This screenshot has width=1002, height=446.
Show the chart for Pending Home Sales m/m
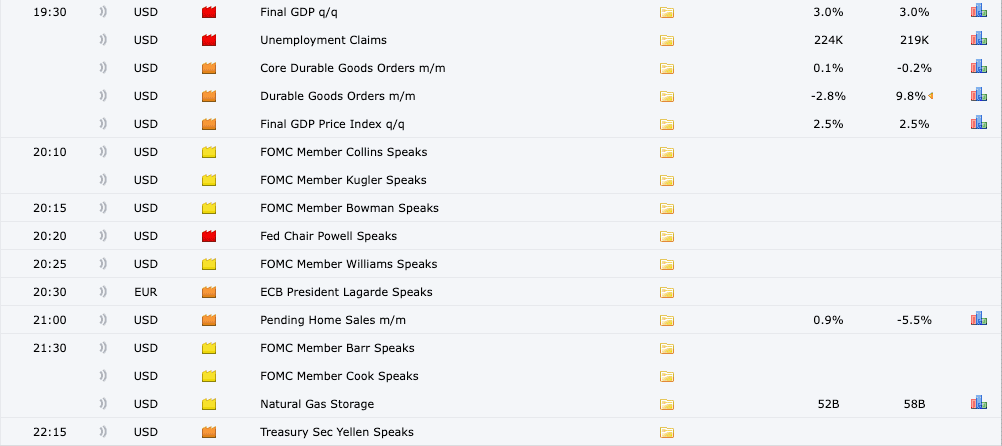click(x=978, y=320)
